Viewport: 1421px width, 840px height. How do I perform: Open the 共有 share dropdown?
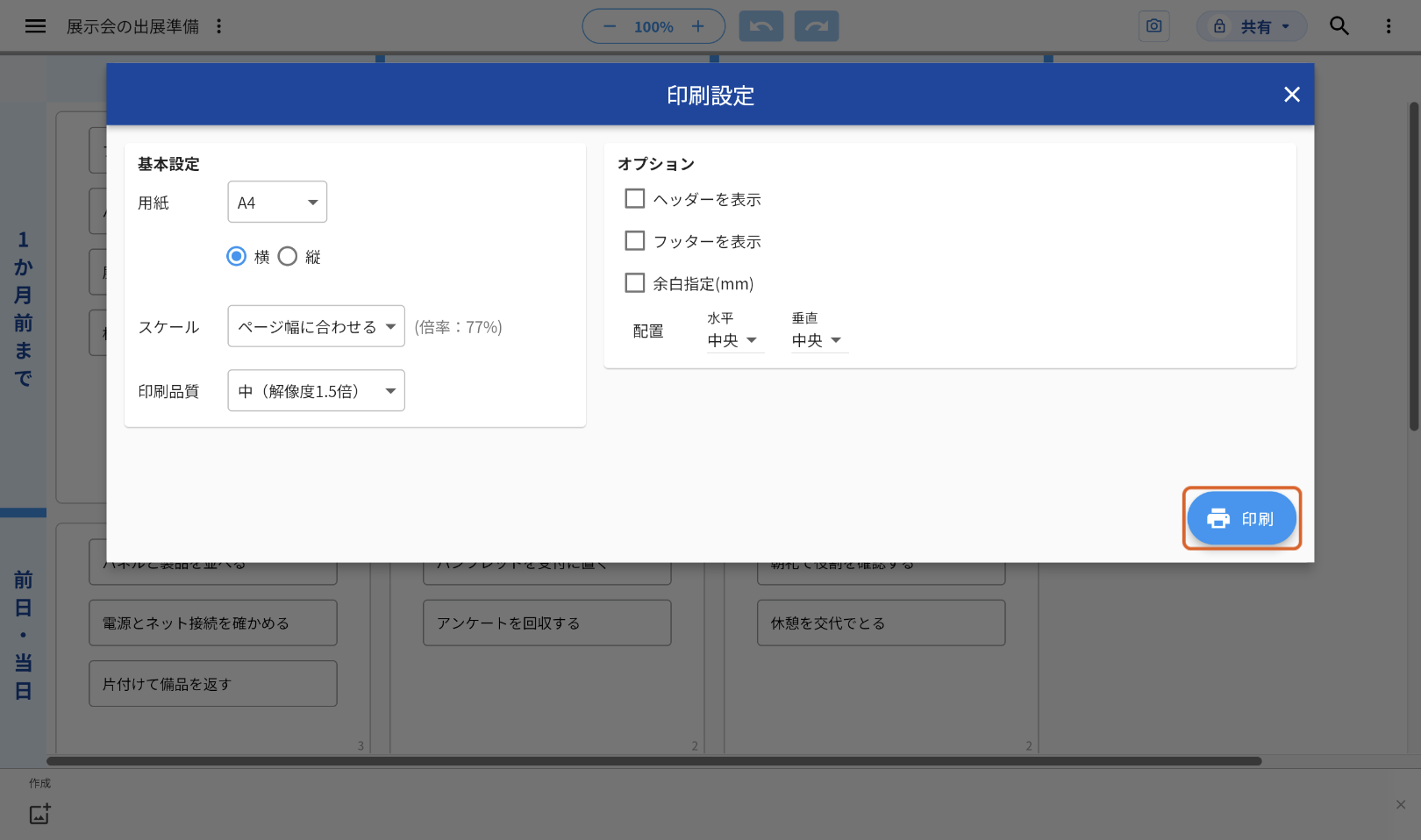[x=1252, y=26]
